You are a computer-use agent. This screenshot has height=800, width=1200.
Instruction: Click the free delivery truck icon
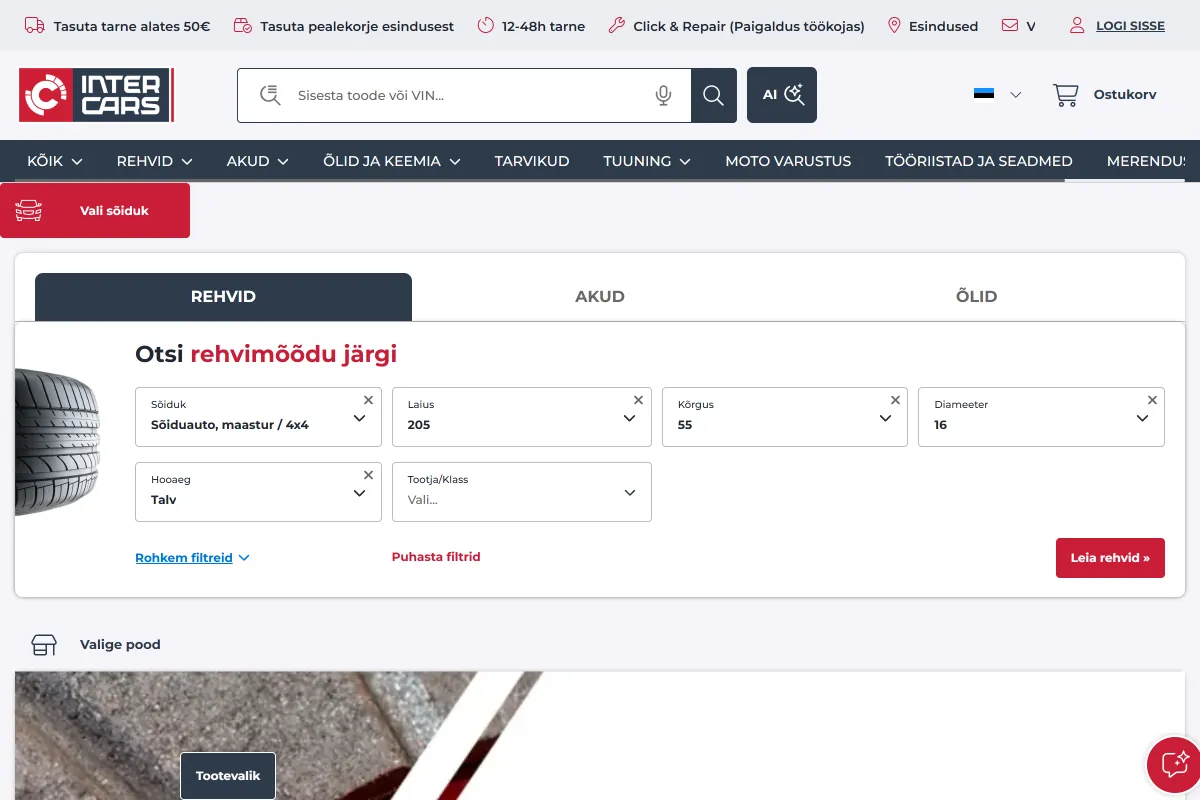pos(34,26)
